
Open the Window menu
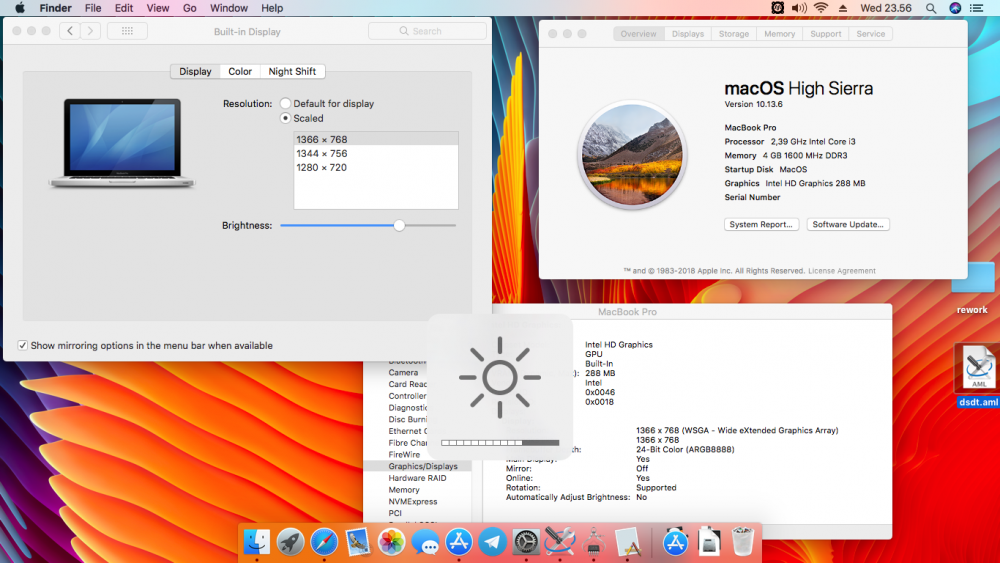pyautogui.click(x=229, y=8)
